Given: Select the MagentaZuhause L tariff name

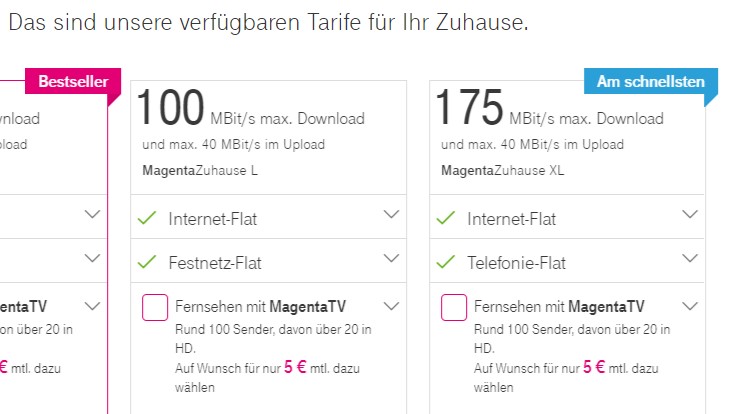Looking at the screenshot, I should click(x=200, y=170).
